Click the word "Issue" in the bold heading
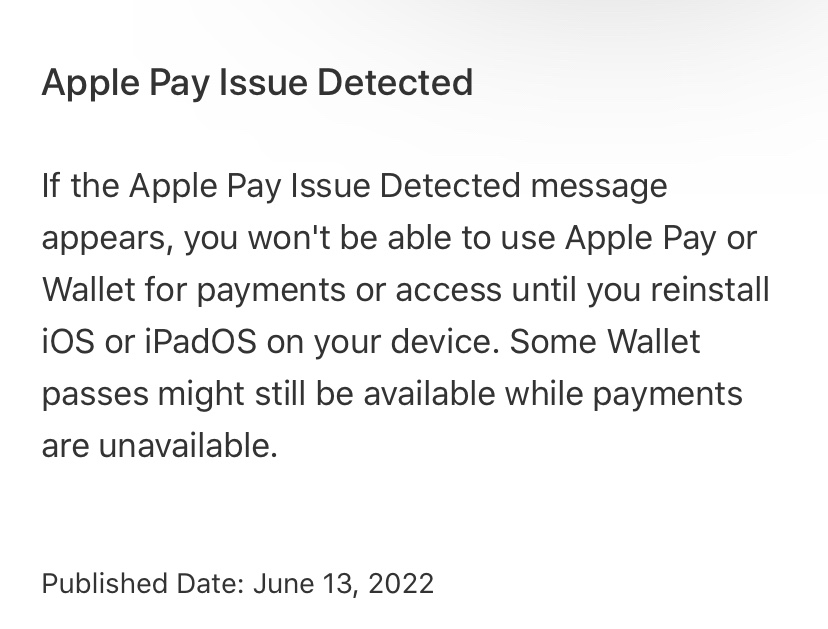 click(263, 82)
